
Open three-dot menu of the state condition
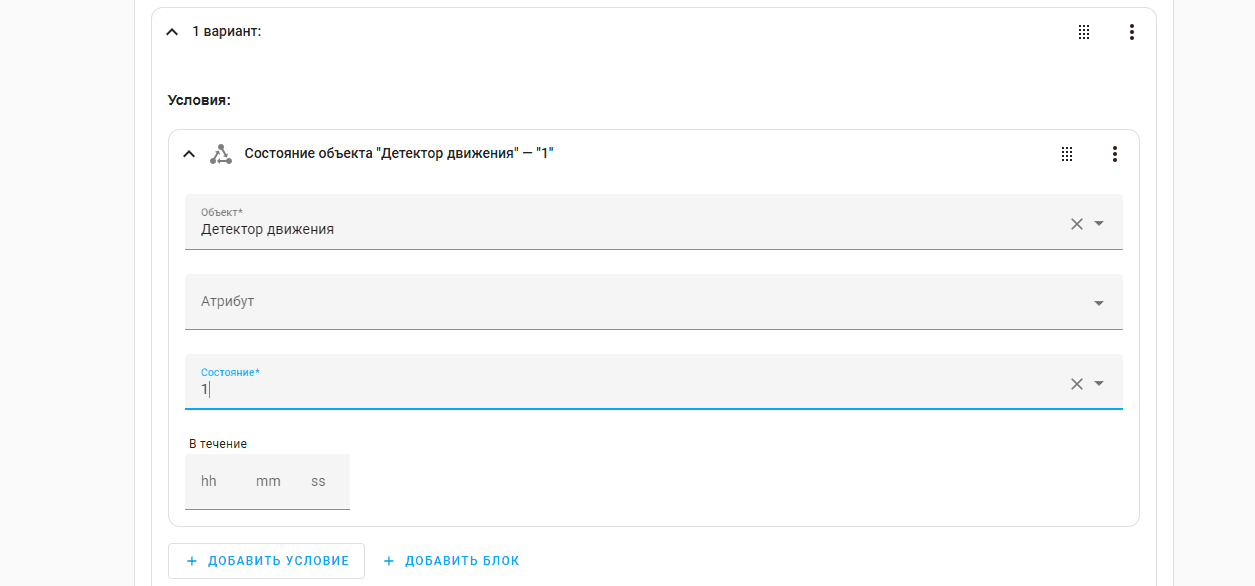pyautogui.click(x=1115, y=154)
